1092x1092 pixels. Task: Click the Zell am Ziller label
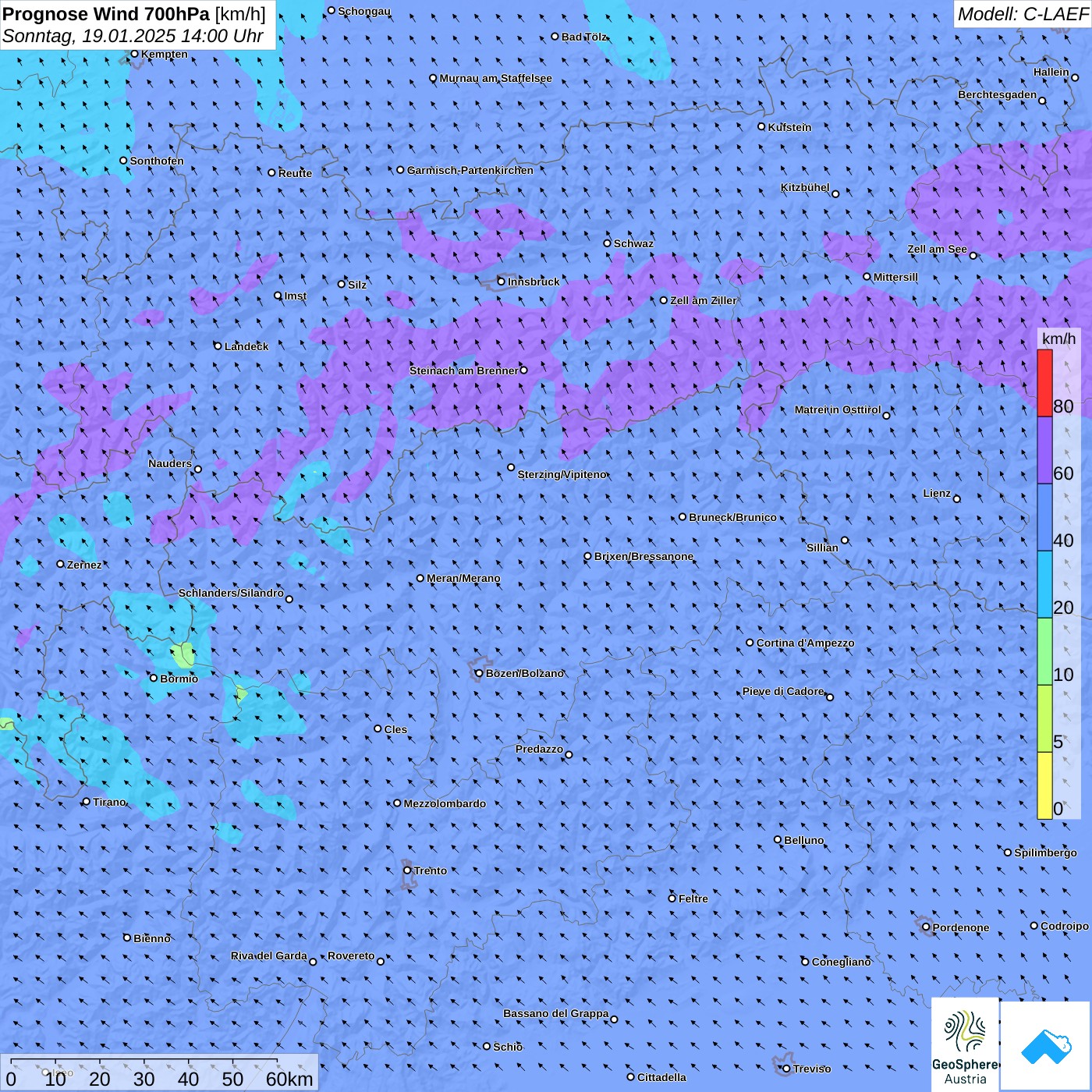(703, 300)
